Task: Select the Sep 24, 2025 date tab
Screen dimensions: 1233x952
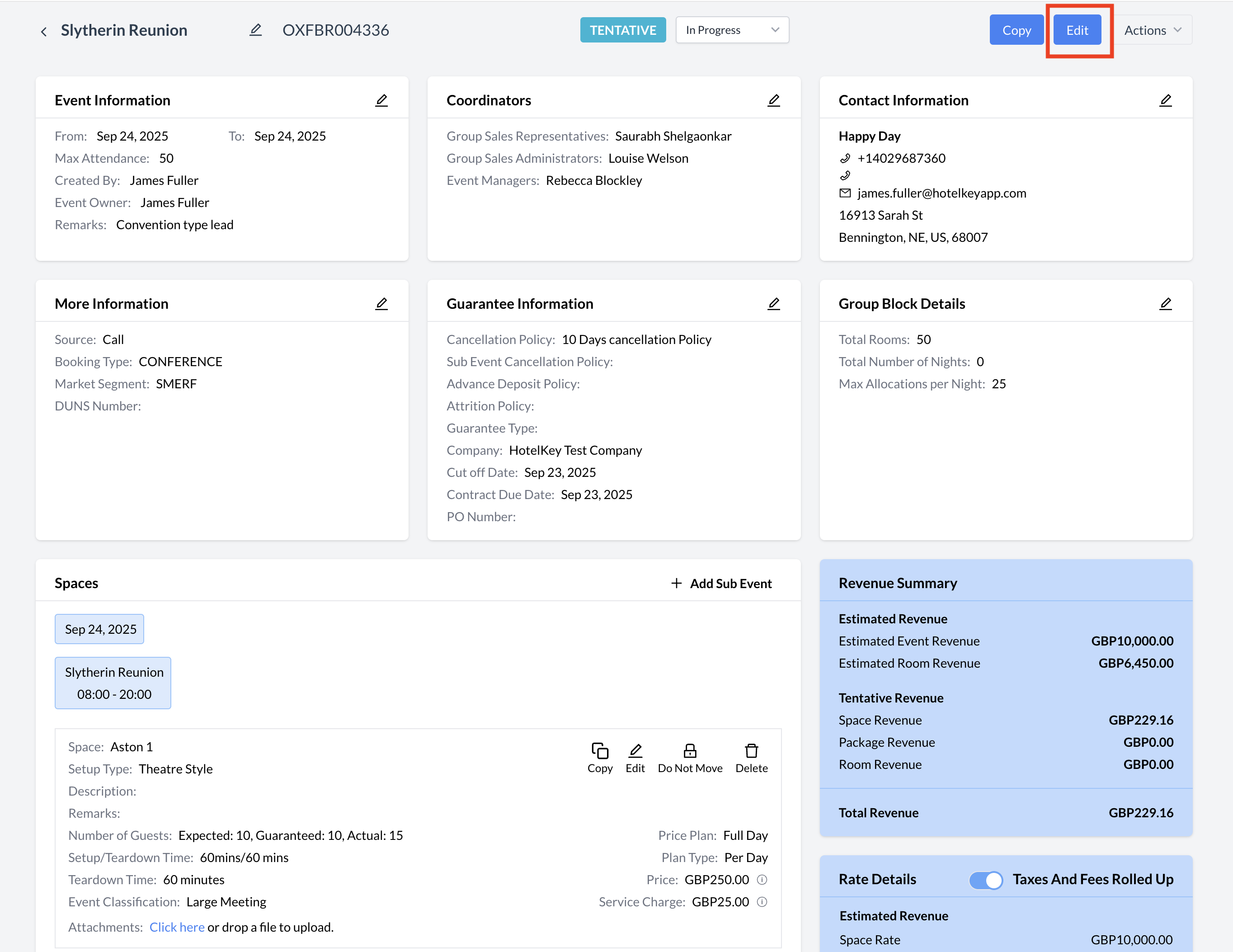Action: (100, 629)
